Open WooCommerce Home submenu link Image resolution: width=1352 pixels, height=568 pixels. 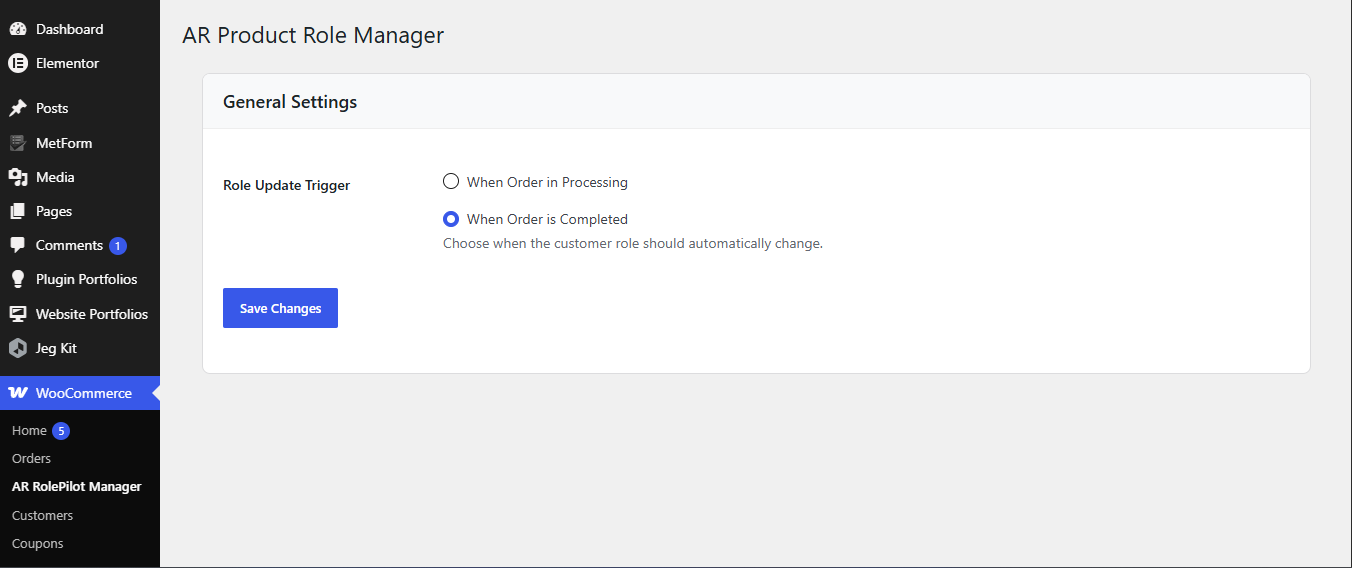pos(29,430)
